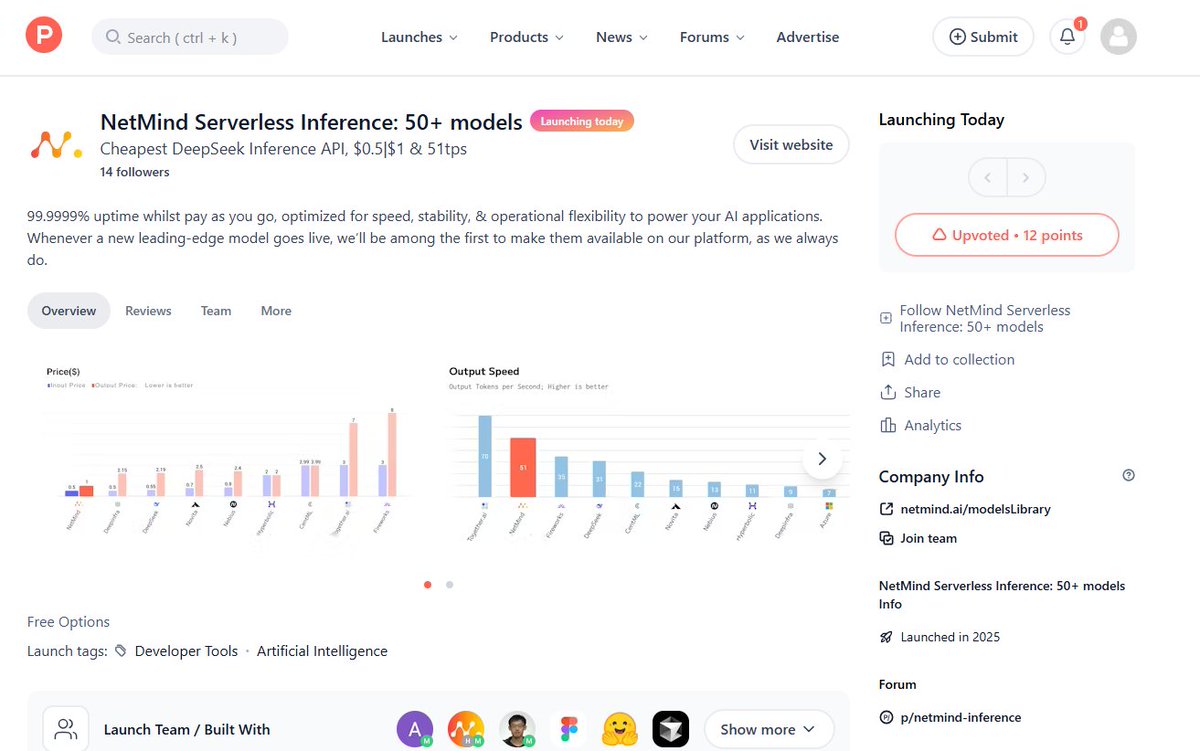Open the notifications bell
Viewport: 1200px width, 751px height.
(x=1068, y=37)
